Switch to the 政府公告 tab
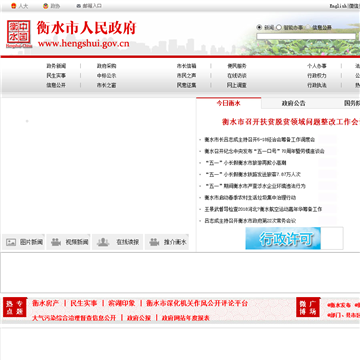Screen dimensions: 360x360 click(x=293, y=103)
